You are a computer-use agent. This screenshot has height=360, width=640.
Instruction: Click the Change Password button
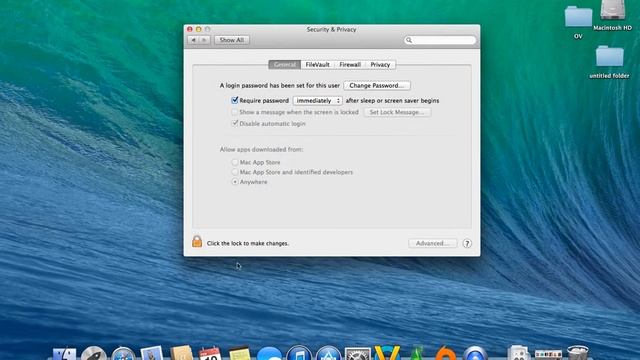[x=377, y=86]
